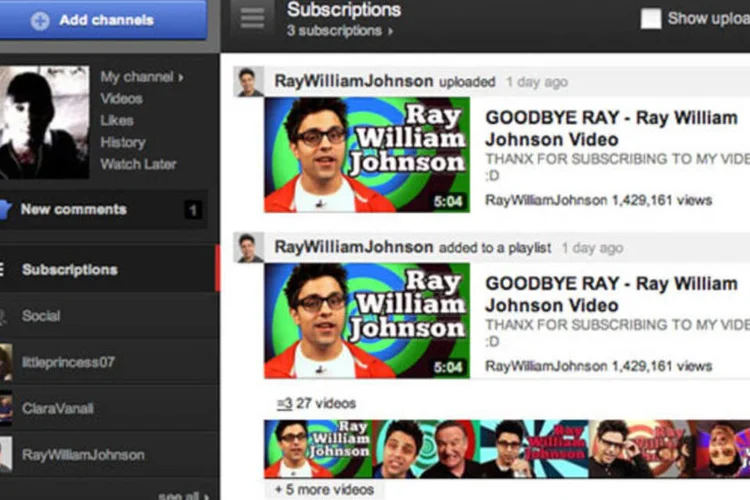Open the playlist post's GOODBYE RAY title
The width and height of the screenshot is (750, 500).
[611, 294]
